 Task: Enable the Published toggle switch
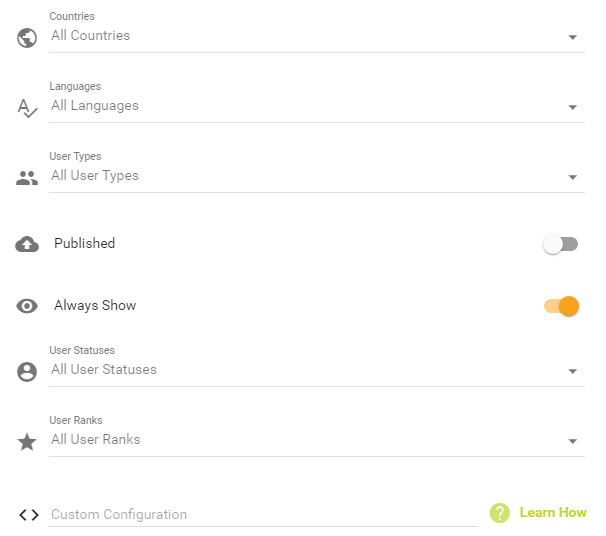pyautogui.click(x=560, y=244)
